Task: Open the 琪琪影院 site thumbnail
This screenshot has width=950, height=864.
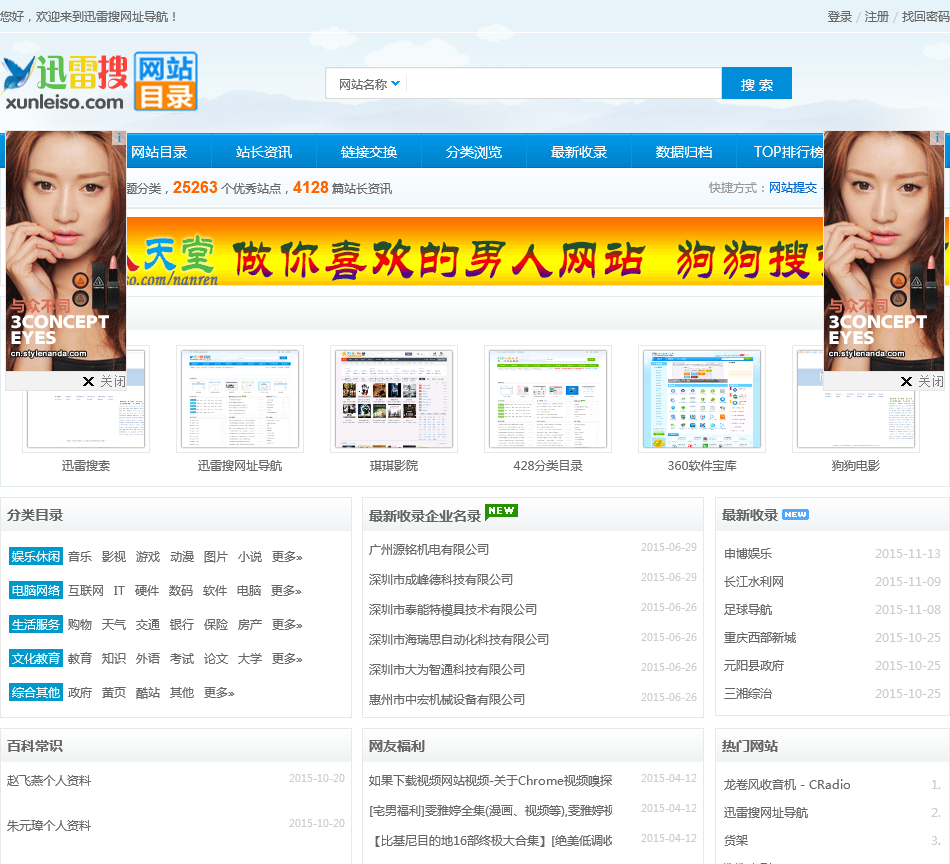Action: [x=394, y=399]
